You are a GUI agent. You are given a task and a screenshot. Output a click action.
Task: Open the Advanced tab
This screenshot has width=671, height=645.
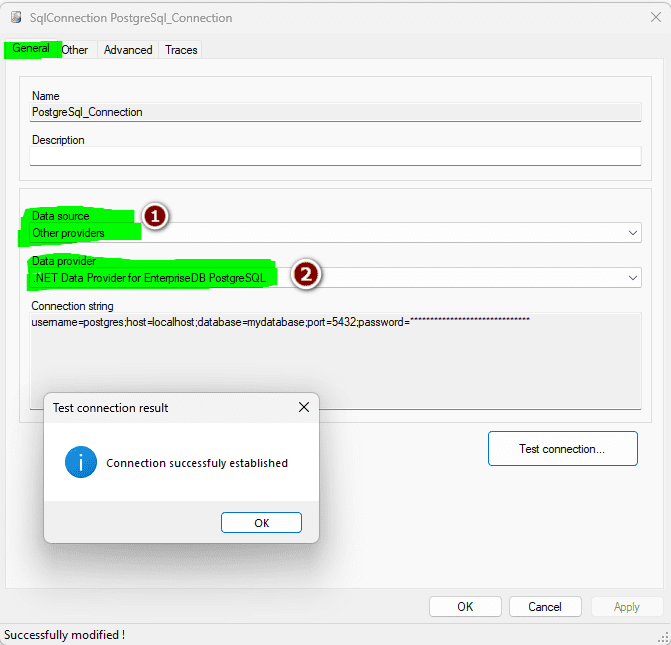click(x=128, y=50)
